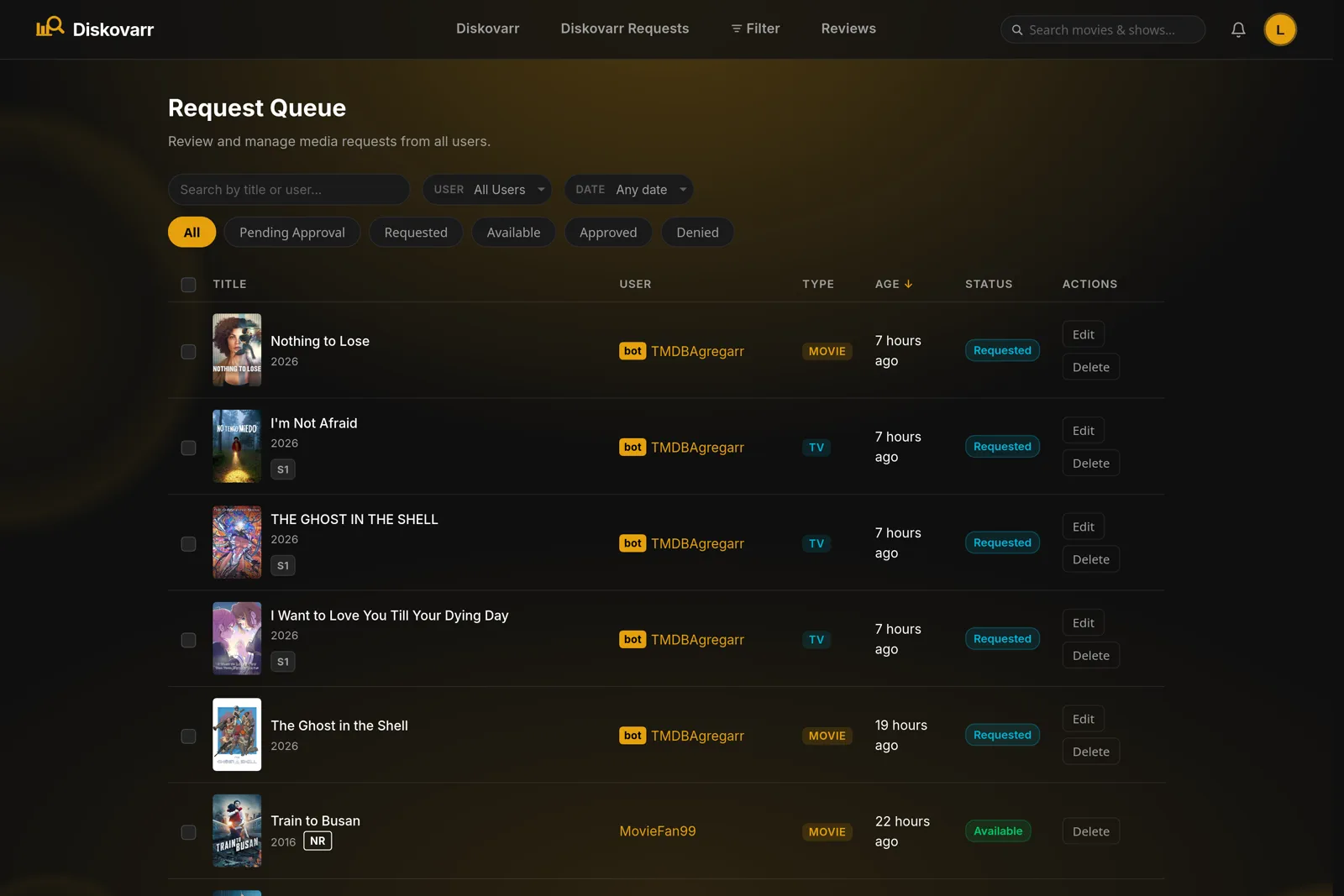Filter by Approved status
Screen dimensions: 1344x896
click(x=608, y=233)
